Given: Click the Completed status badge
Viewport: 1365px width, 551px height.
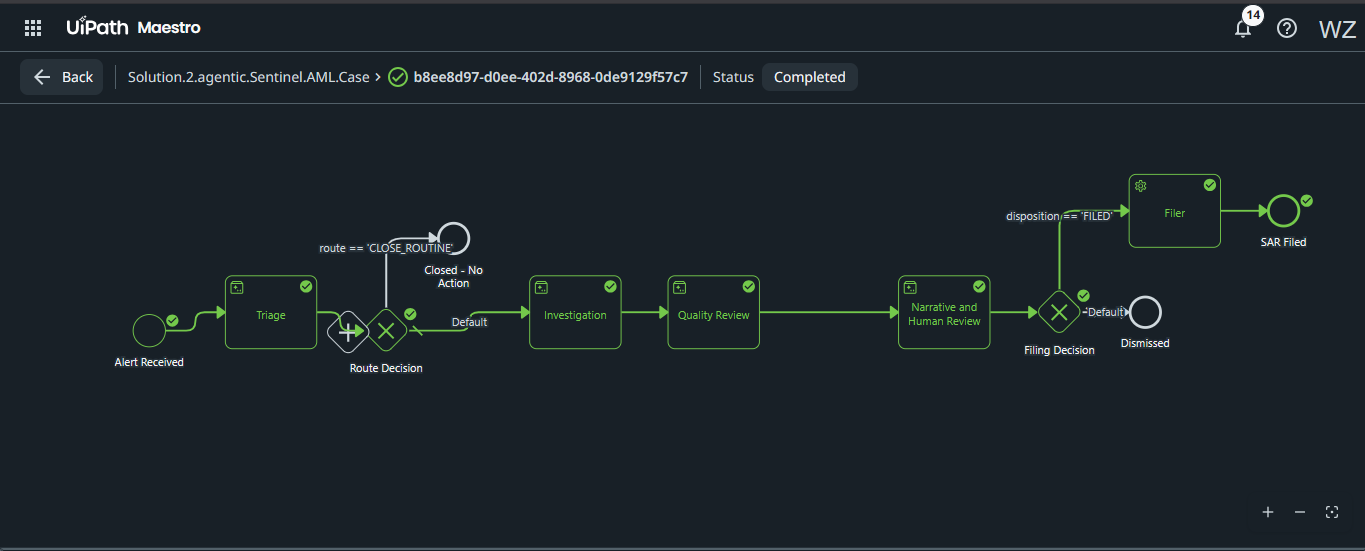Looking at the screenshot, I should pos(809,77).
